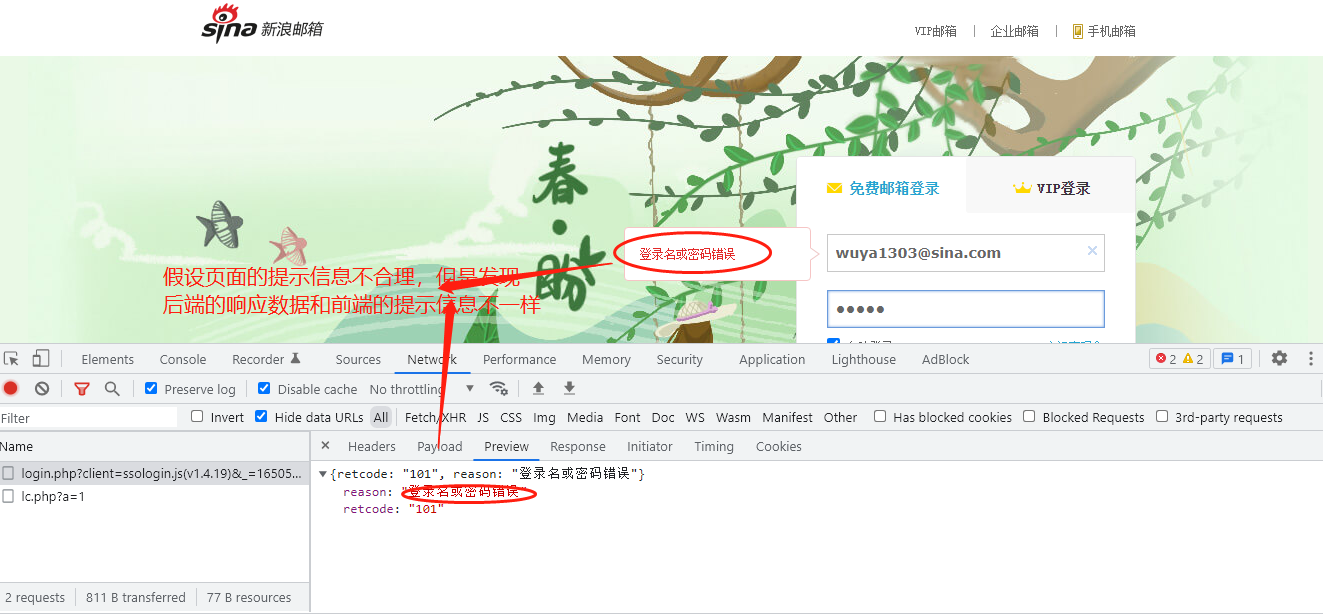Image resolution: width=1323 pixels, height=614 pixels.
Task: Show the Response tab
Action: click(x=578, y=446)
